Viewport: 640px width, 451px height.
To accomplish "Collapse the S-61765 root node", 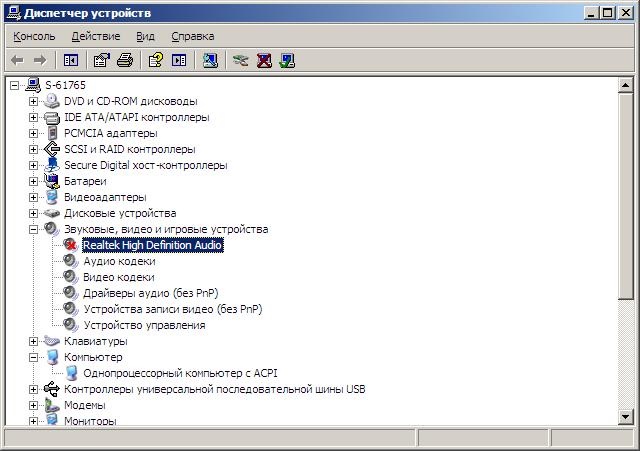I will (x=15, y=85).
